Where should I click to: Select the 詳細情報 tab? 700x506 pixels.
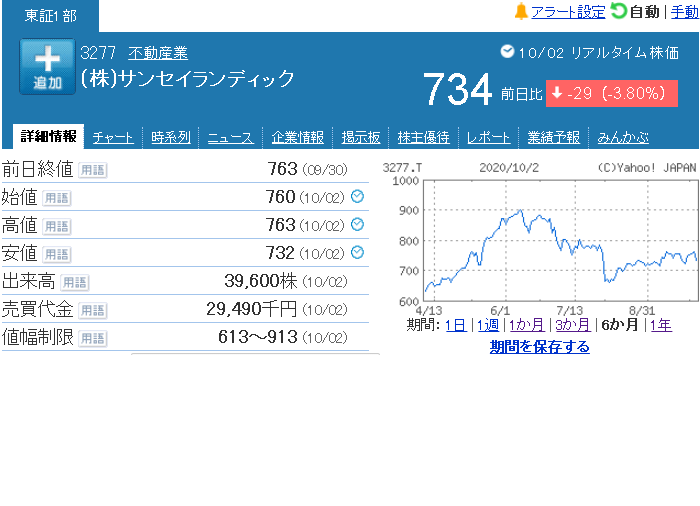coord(48,136)
